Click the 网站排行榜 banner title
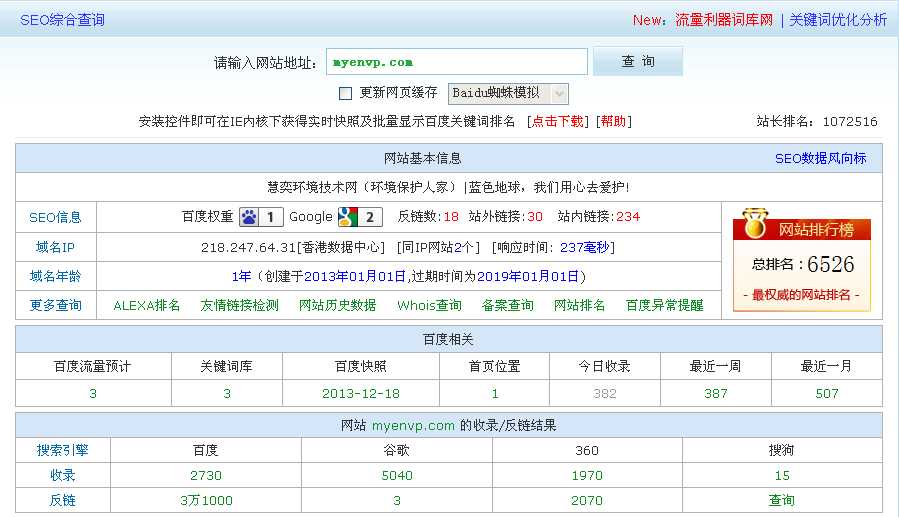The height and width of the screenshot is (517, 899). (x=816, y=230)
